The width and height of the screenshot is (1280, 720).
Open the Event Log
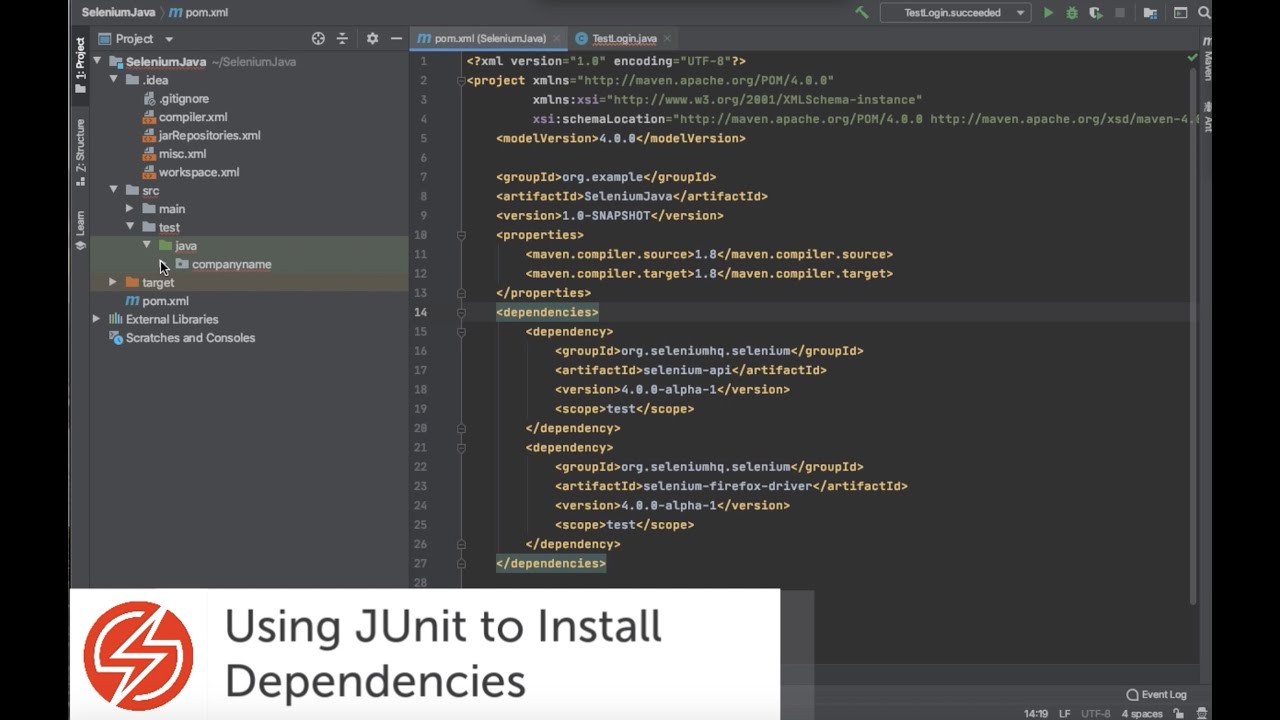click(1156, 694)
